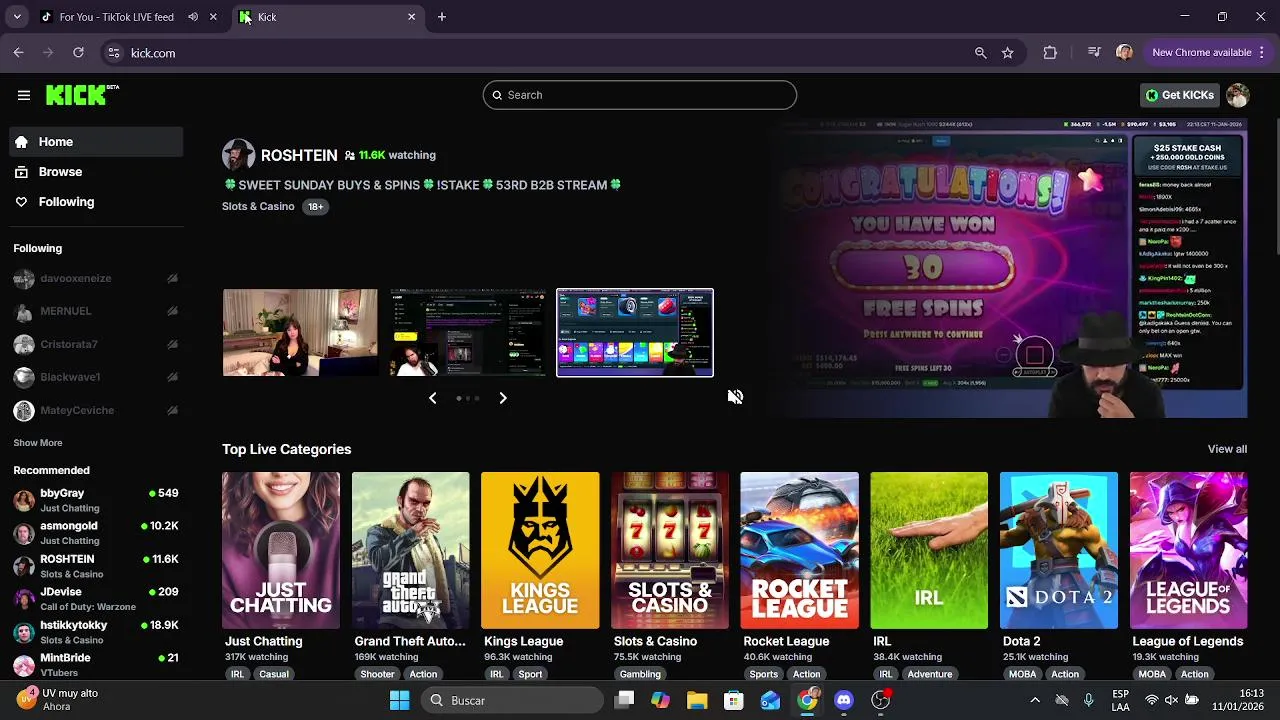Select the woman IRL stream thumbnail

click(300, 333)
